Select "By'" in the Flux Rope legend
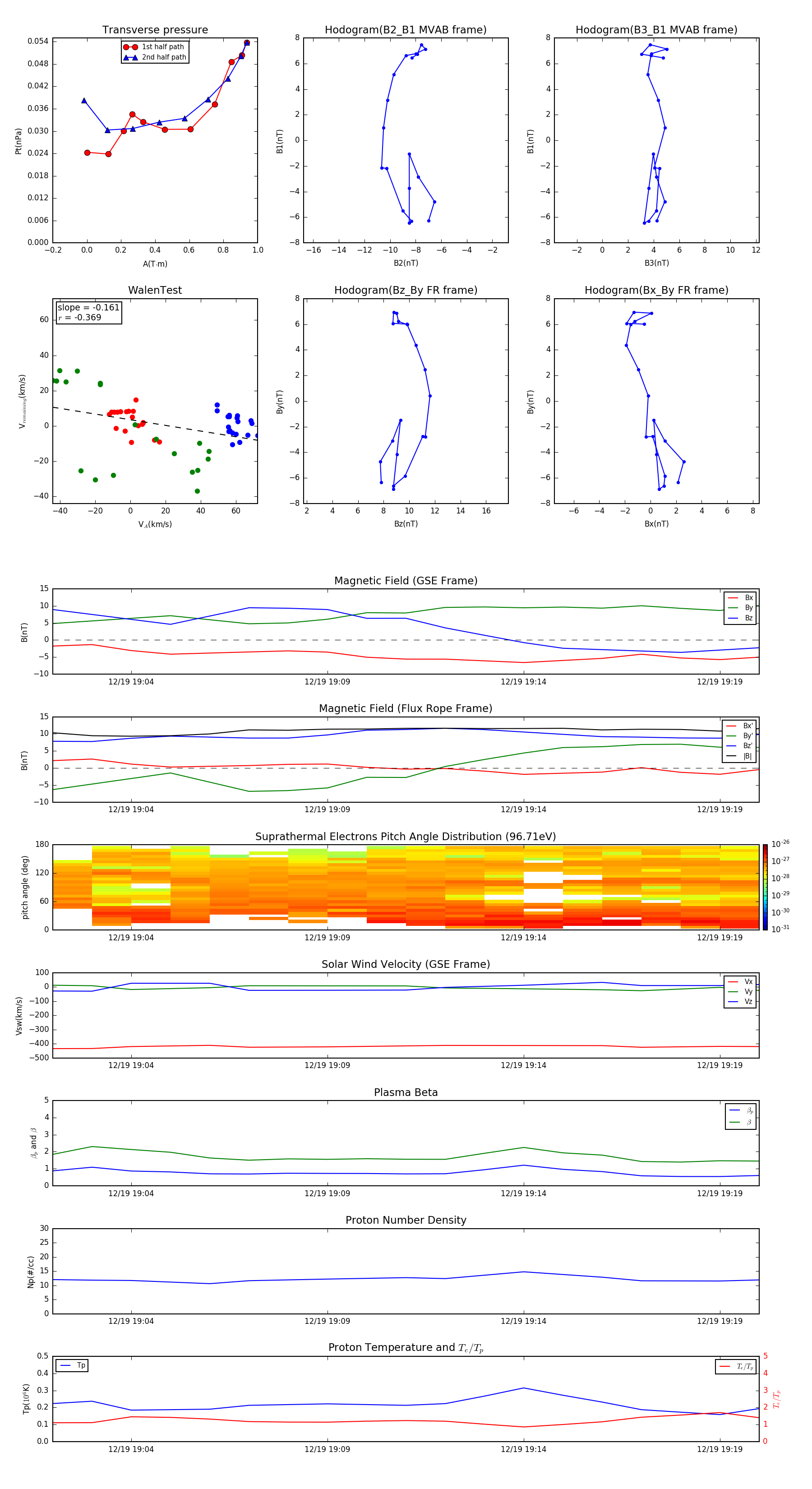The height and width of the screenshot is (1489, 812). [x=739, y=736]
